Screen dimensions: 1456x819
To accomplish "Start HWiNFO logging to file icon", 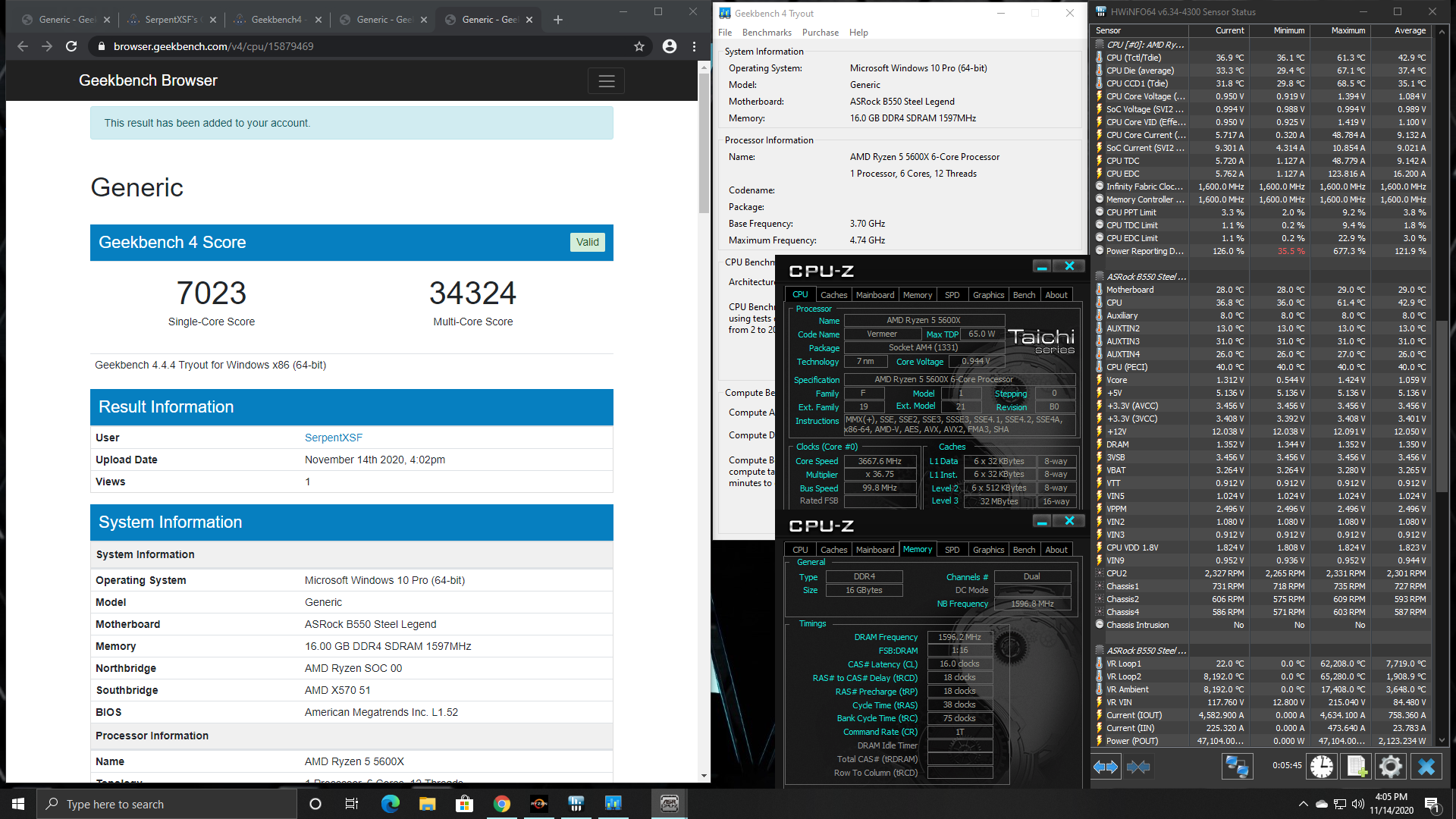I will click(1357, 767).
